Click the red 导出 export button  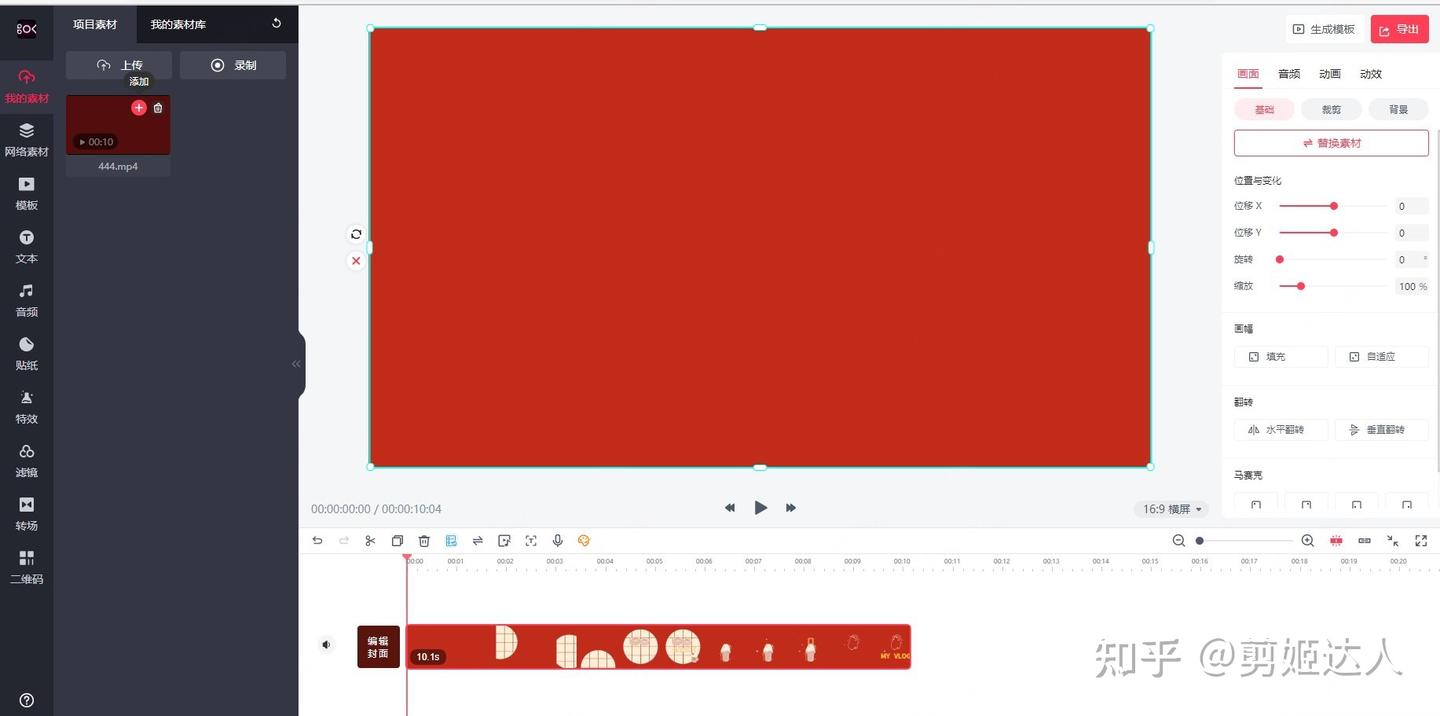point(1399,29)
